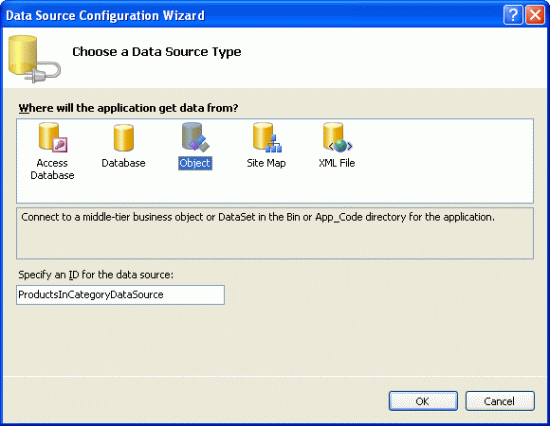
Task: Click the 'Access Database' text label
Action: 52,169
